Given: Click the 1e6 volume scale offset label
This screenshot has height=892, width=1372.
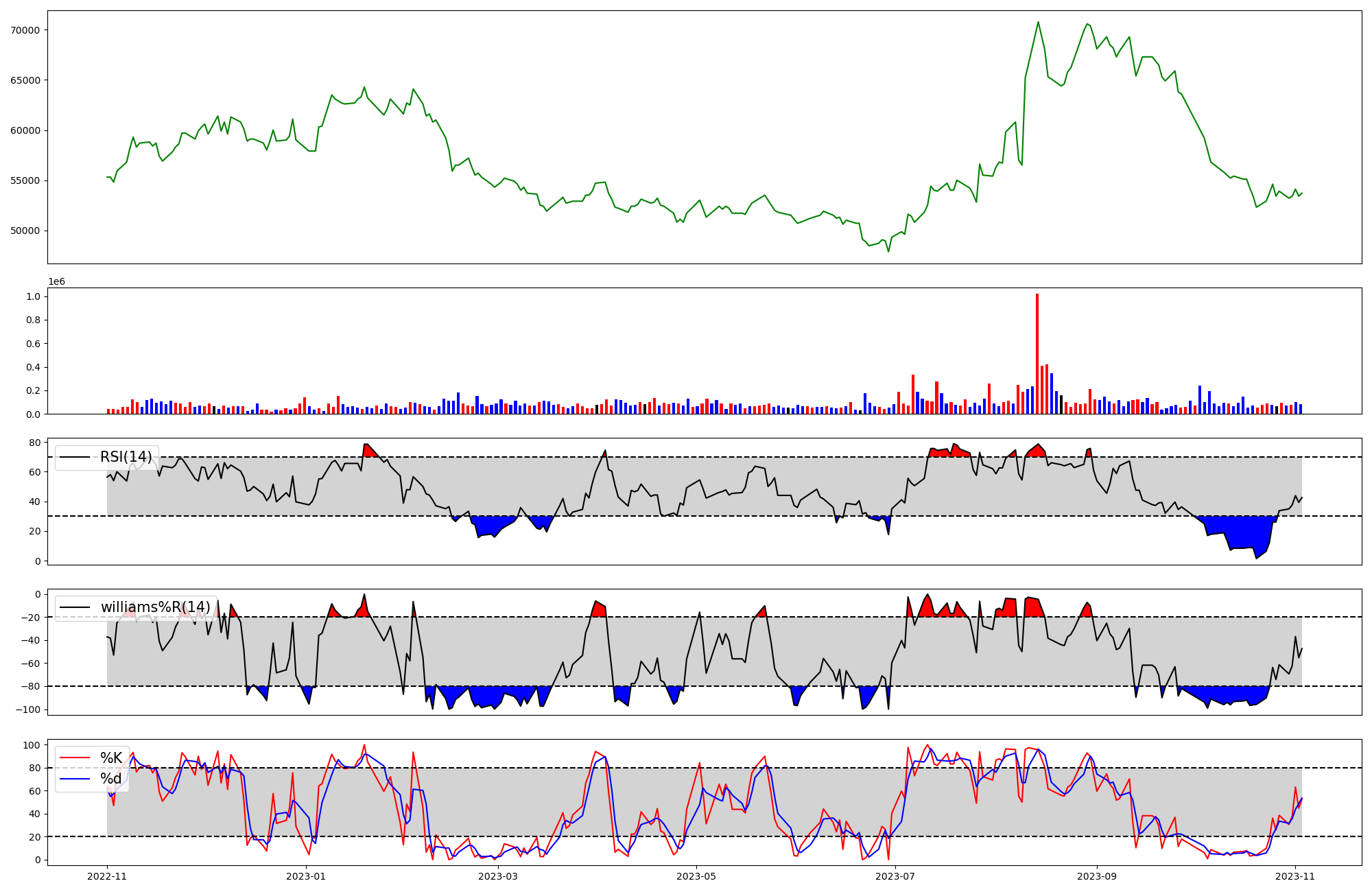Looking at the screenshot, I should coord(56,282).
